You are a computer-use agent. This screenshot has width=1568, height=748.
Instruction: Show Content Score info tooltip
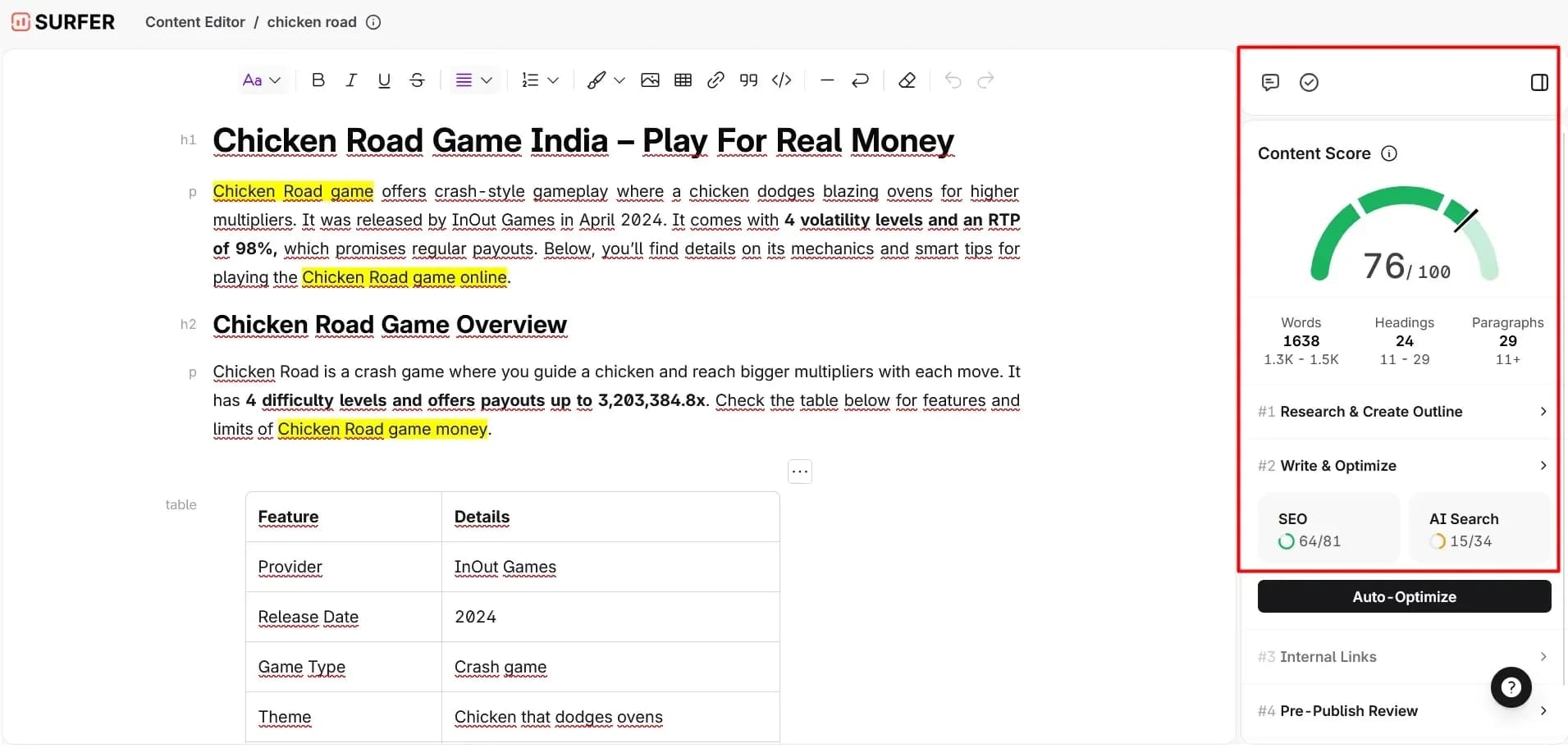point(1389,153)
